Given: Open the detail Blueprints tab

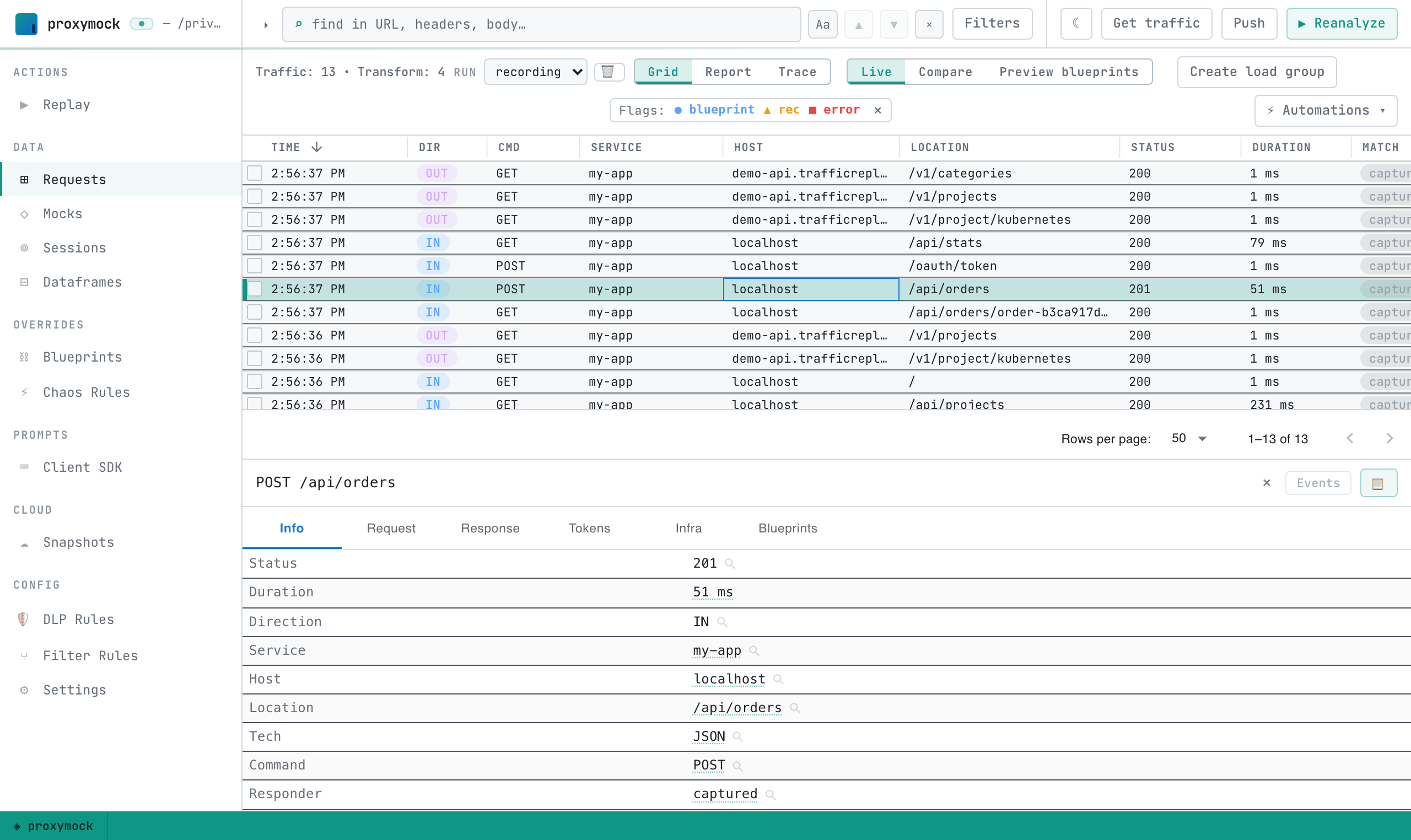Looking at the screenshot, I should [x=787, y=528].
